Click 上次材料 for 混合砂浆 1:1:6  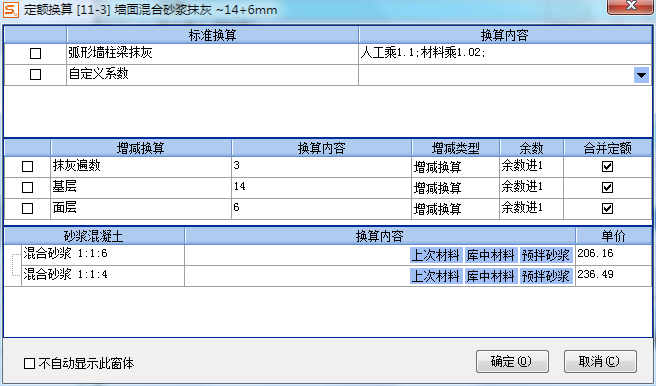click(x=436, y=255)
